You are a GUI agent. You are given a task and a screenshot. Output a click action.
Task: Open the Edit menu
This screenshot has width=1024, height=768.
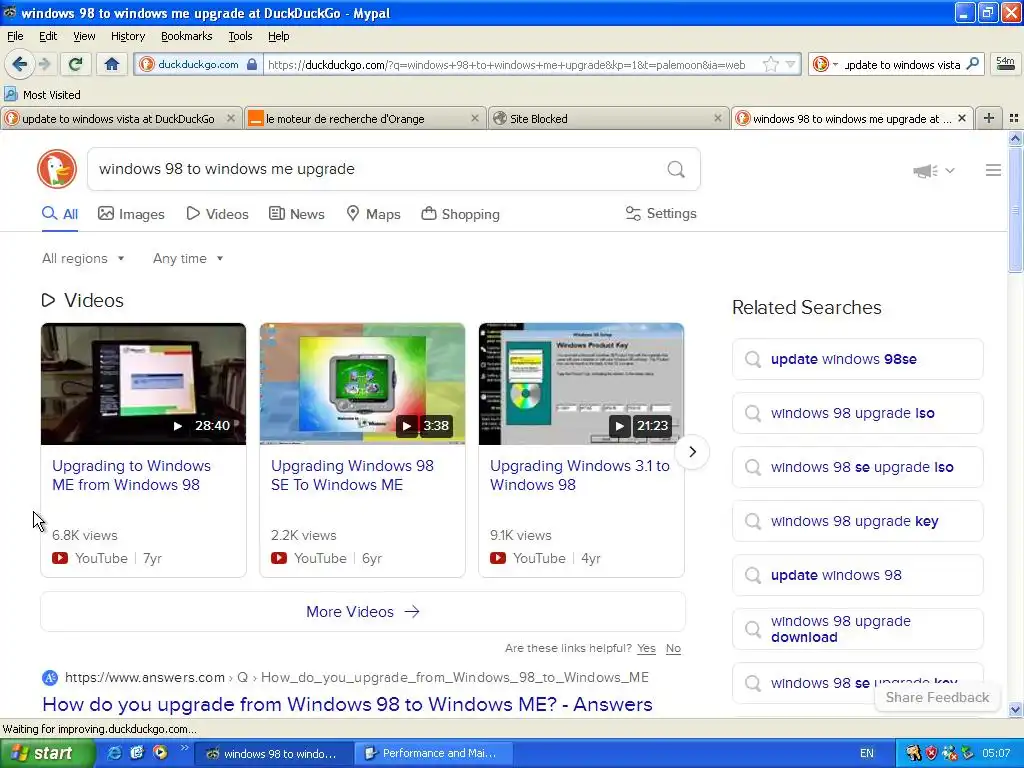coord(48,36)
